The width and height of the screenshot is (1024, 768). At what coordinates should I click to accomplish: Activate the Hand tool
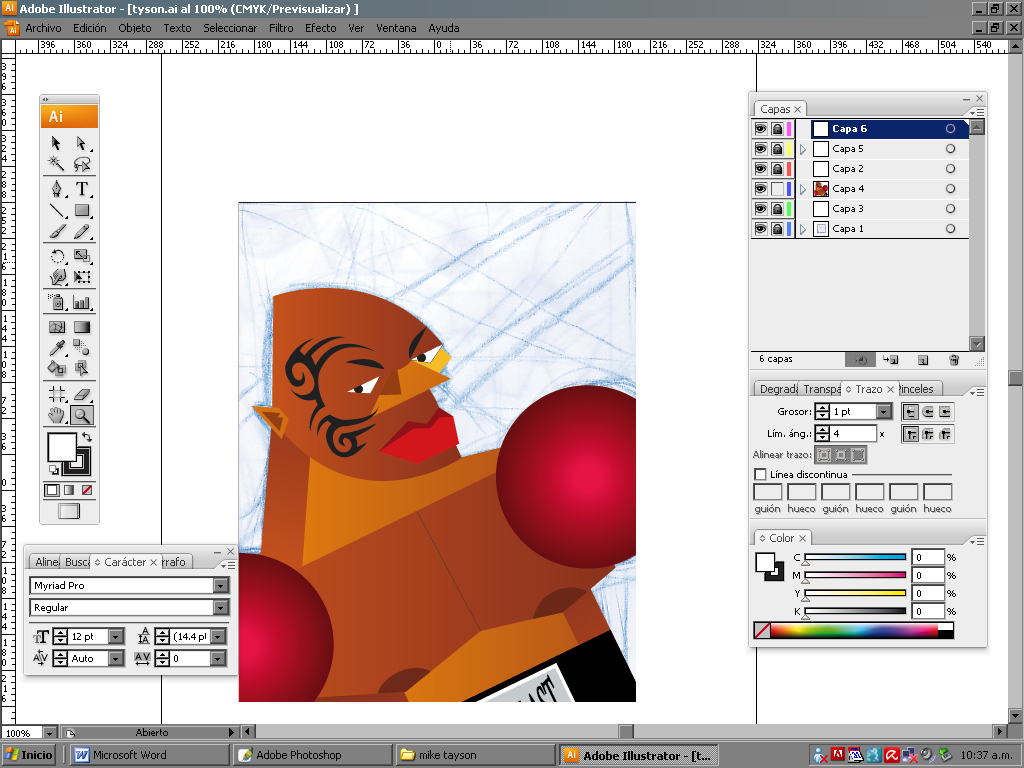(x=57, y=415)
